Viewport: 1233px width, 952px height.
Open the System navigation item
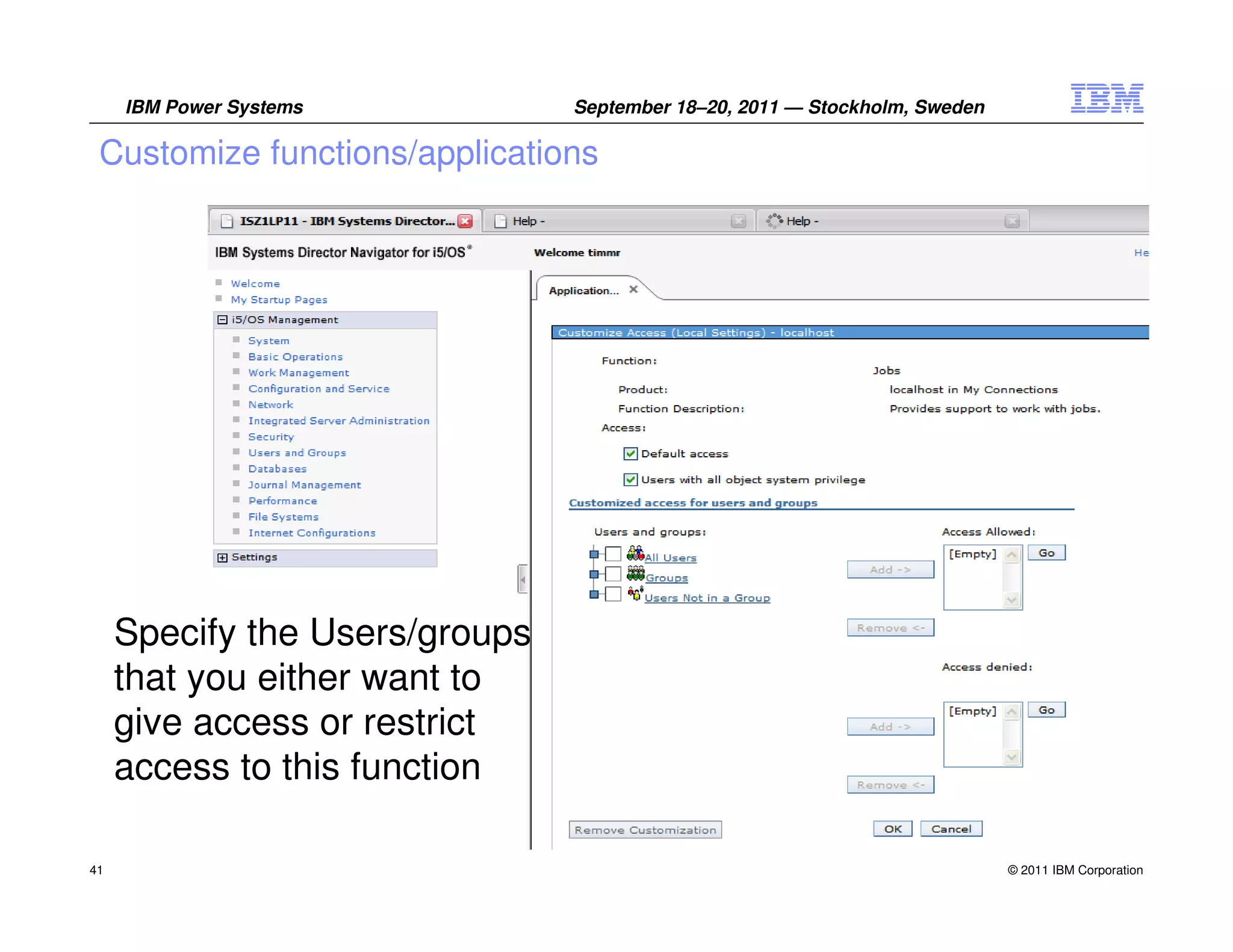(269, 341)
